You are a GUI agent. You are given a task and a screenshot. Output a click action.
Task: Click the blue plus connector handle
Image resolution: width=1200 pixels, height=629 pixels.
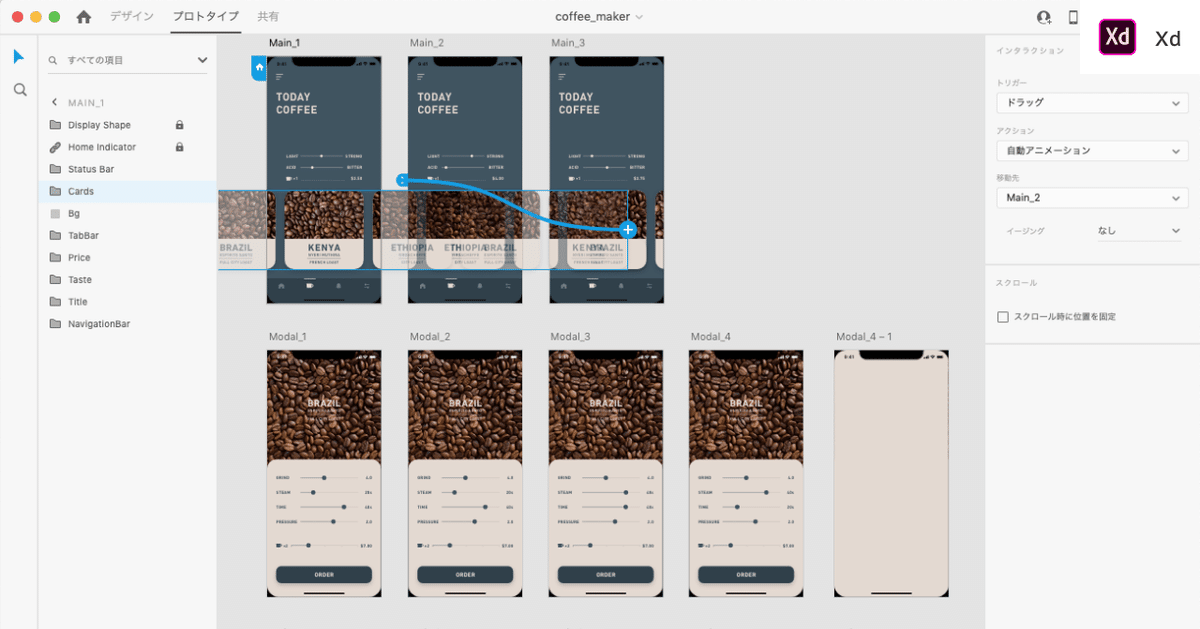click(628, 230)
